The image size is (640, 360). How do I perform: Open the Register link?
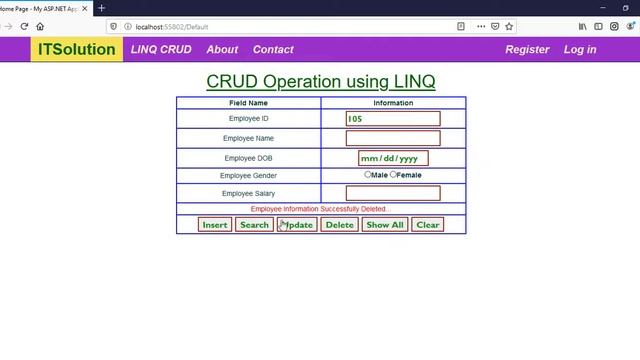click(x=527, y=49)
